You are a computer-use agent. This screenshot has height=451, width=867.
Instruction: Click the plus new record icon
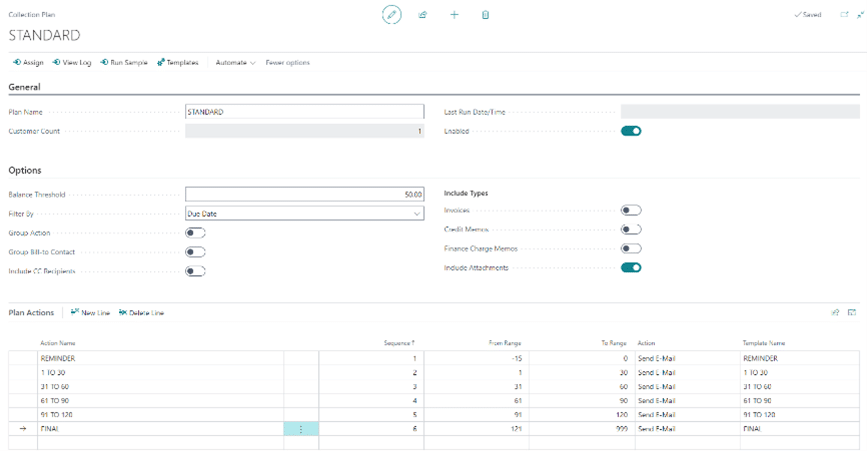pyautogui.click(x=454, y=15)
